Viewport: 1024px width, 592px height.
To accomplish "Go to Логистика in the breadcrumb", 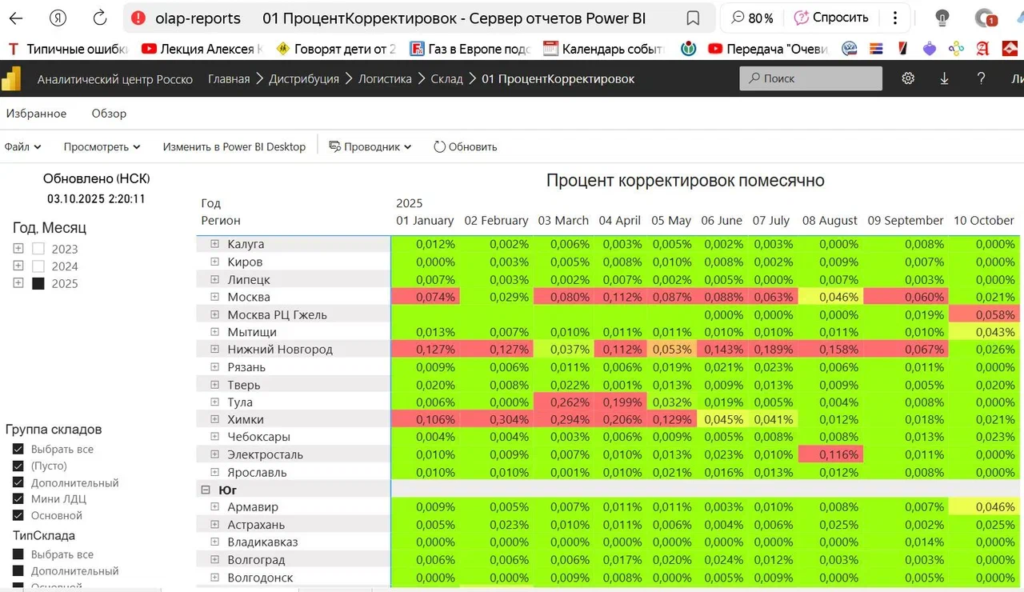I will tap(385, 79).
